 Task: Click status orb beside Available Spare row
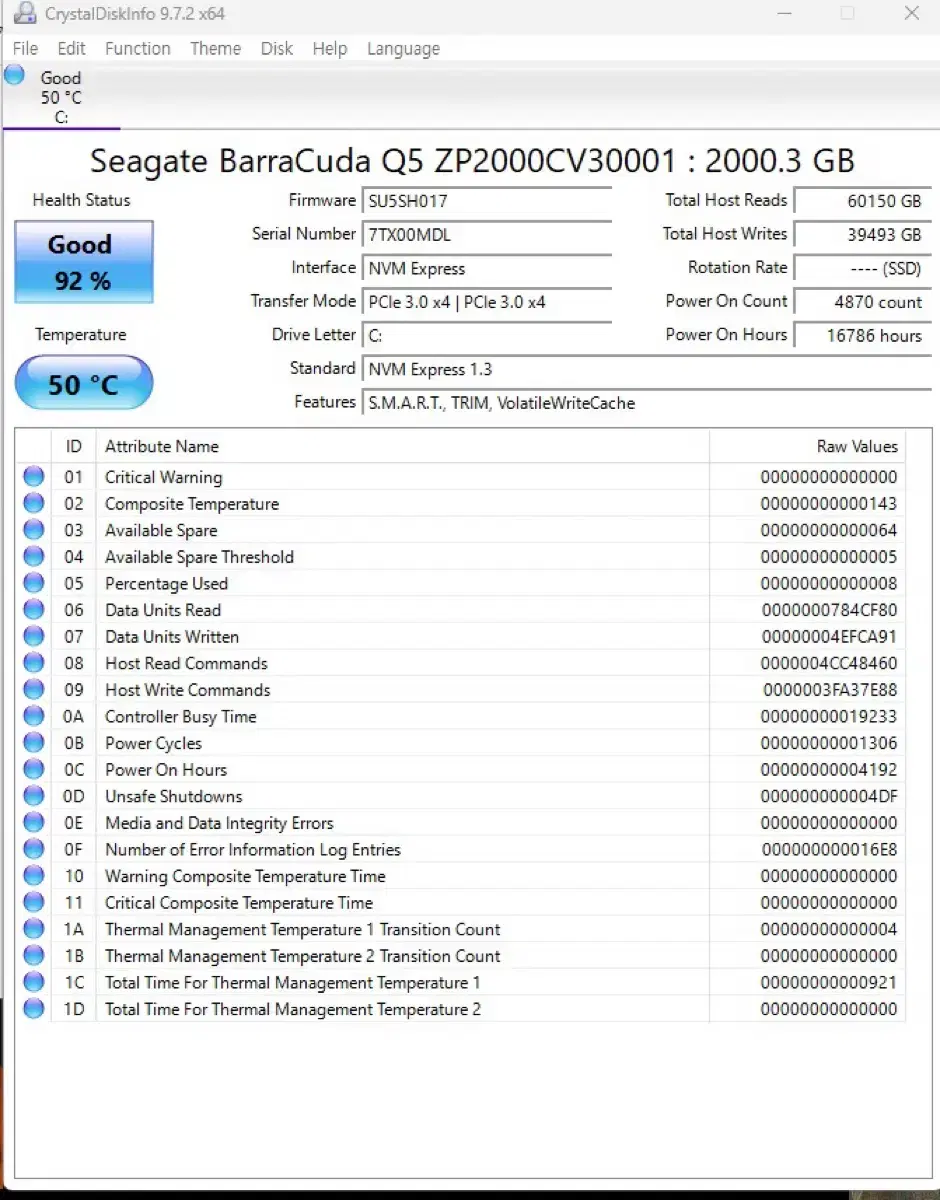(34, 530)
